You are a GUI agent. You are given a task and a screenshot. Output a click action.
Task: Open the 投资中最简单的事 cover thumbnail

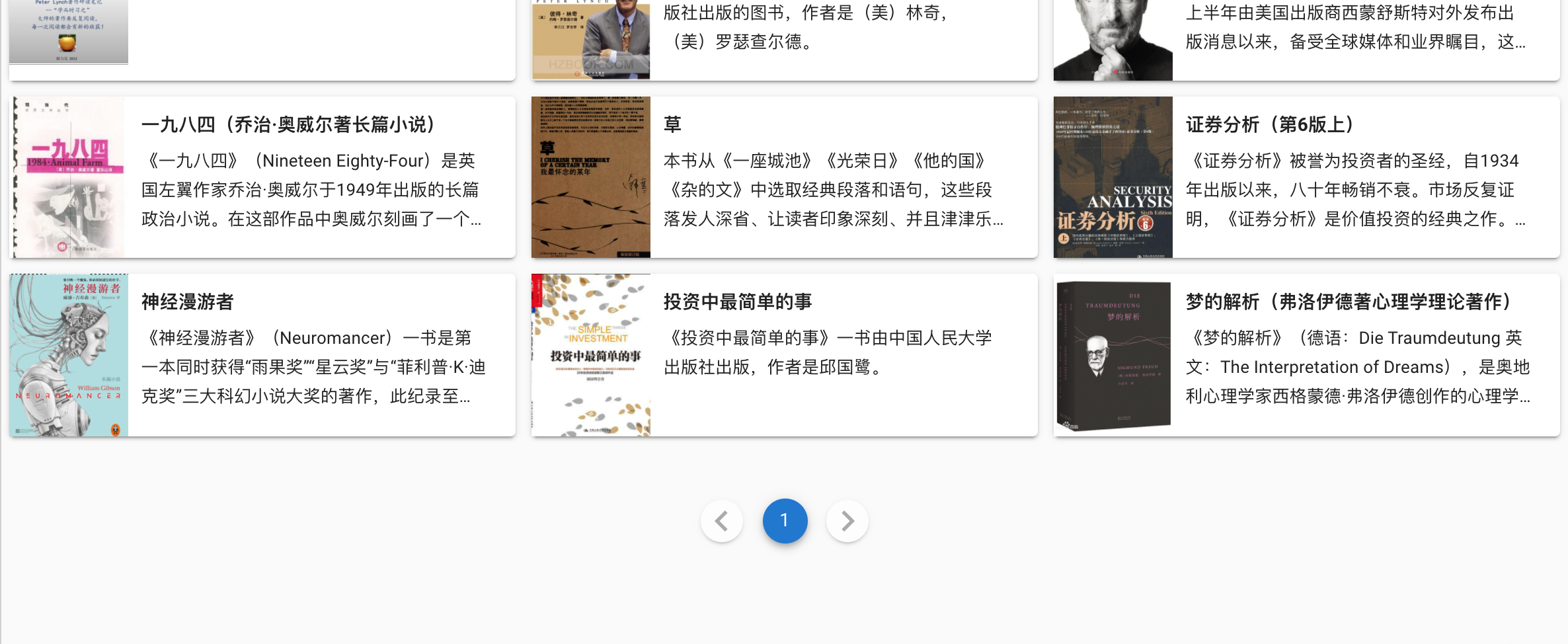tap(590, 355)
